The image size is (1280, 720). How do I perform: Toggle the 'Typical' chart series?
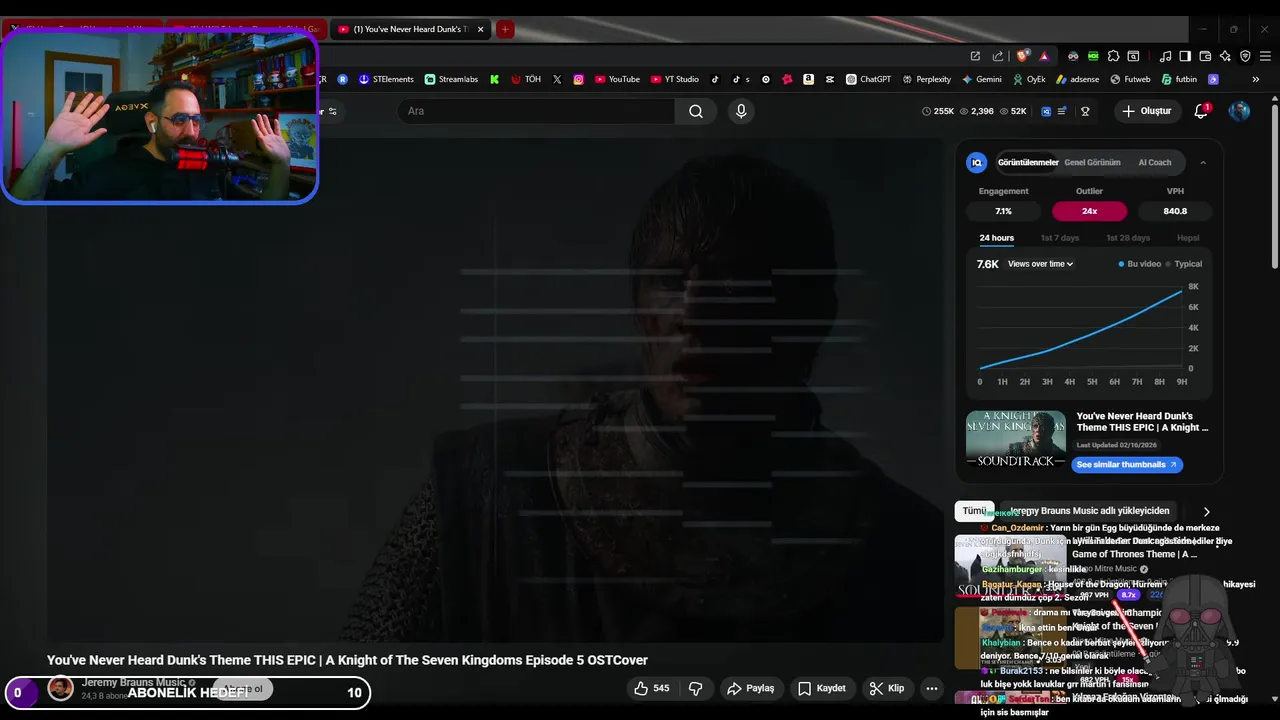pos(1184,264)
